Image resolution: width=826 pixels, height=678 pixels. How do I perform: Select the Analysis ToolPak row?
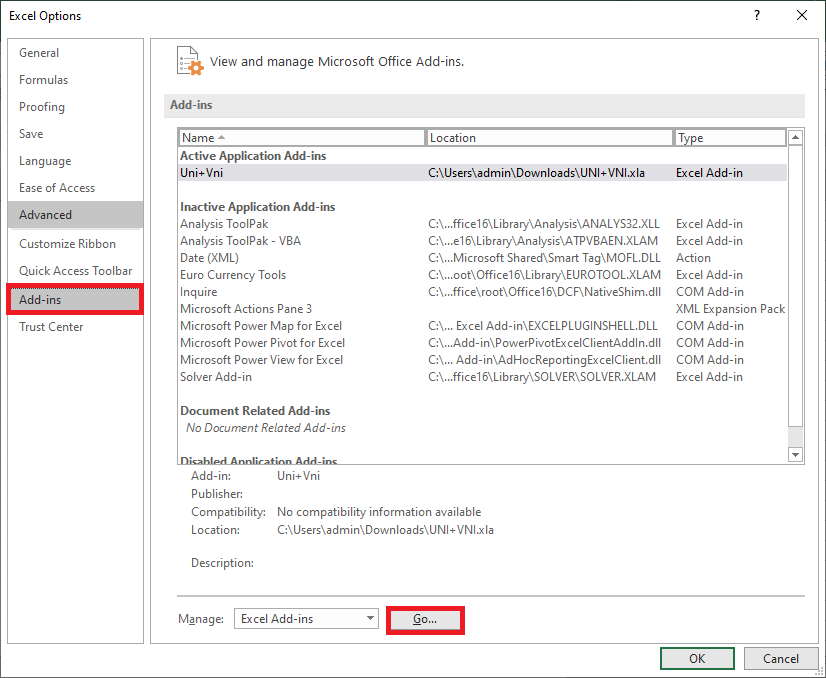point(483,224)
